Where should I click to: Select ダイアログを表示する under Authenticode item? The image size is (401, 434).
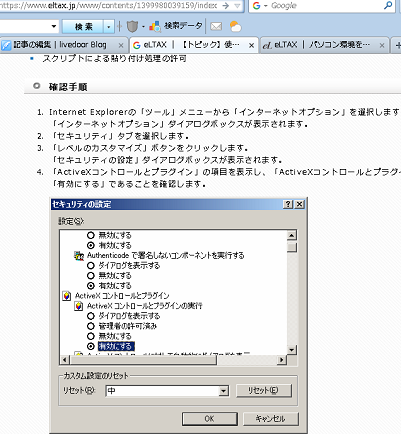pyautogui.click(x=91, y=266)
